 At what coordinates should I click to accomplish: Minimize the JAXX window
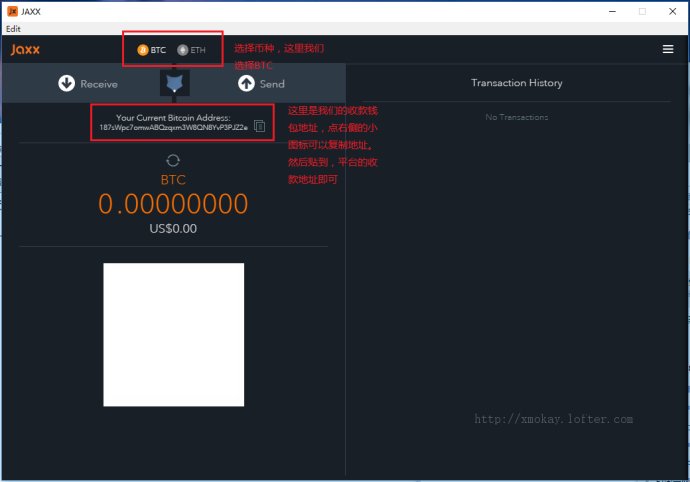(x=612, y=11)
